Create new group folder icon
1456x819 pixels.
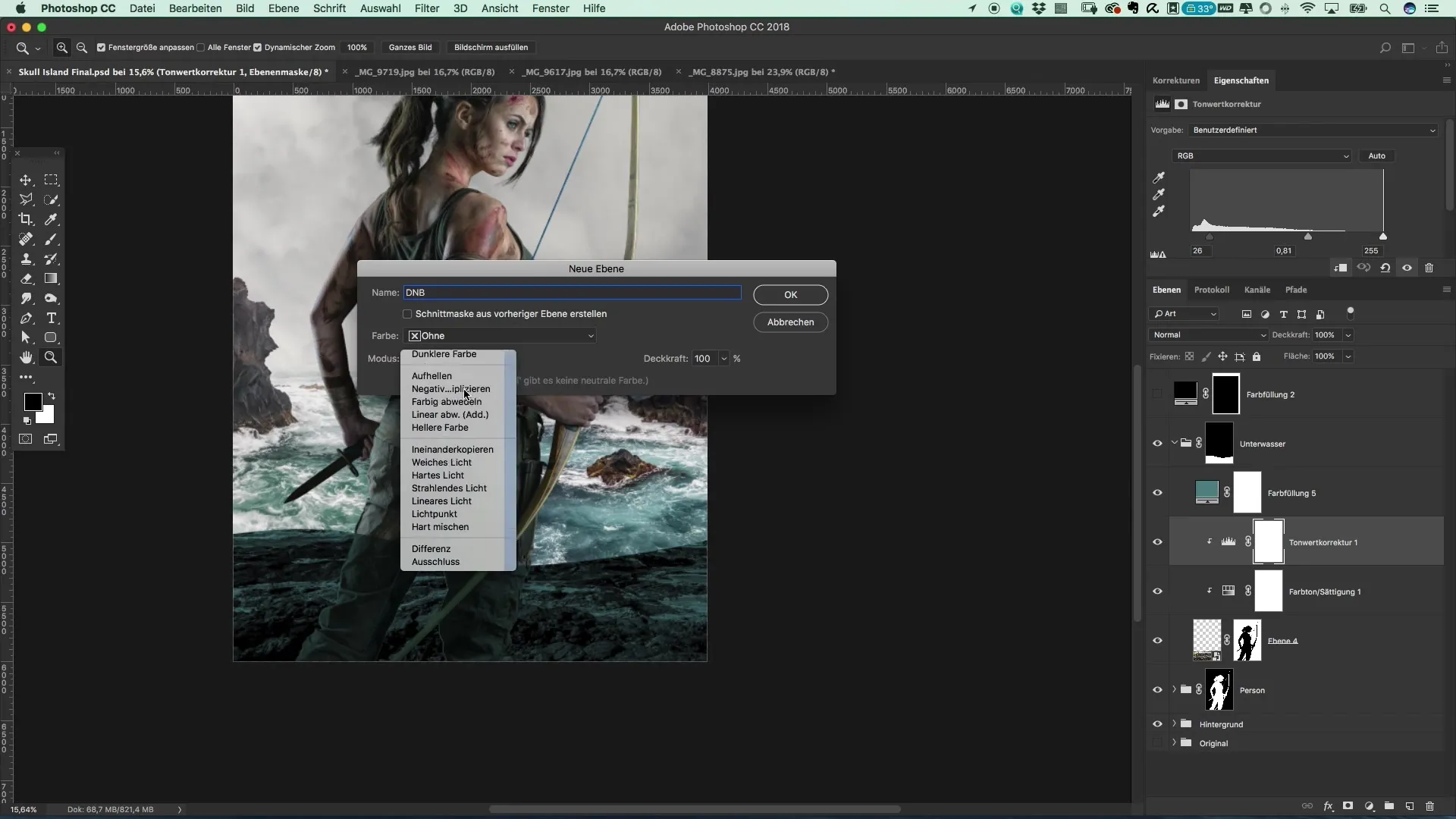tap(1389, 806)
